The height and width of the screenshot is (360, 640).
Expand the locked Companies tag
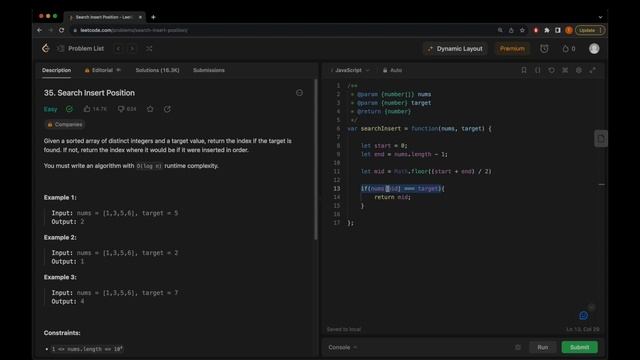[x=64, y=124]
